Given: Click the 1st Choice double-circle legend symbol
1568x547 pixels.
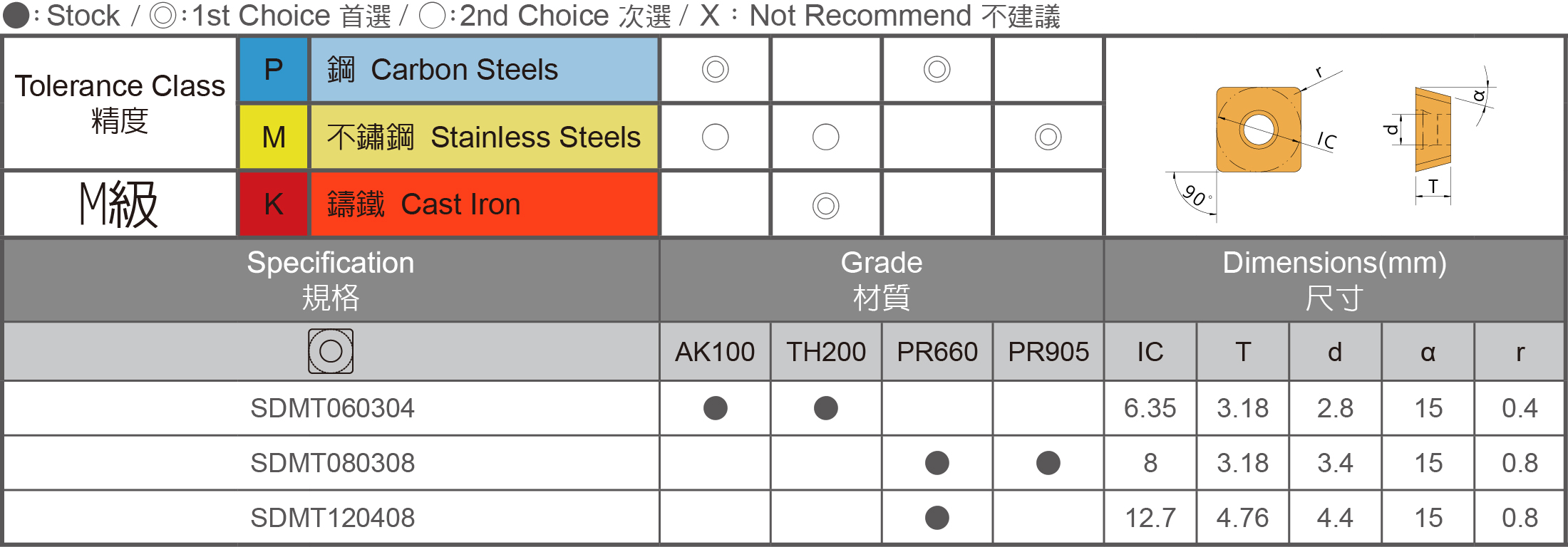Looking at the screenshot, I should click(x=163, y=16).
